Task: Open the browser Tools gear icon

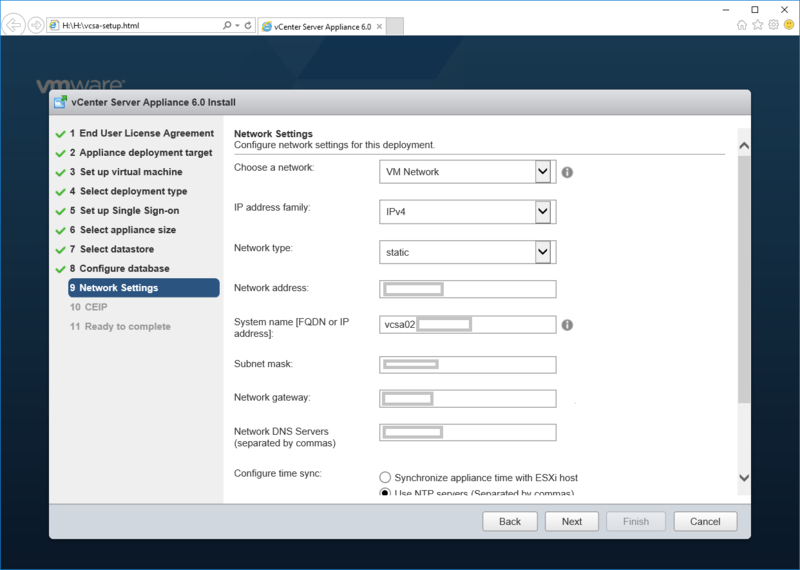Action: click(x=773, y=24)
